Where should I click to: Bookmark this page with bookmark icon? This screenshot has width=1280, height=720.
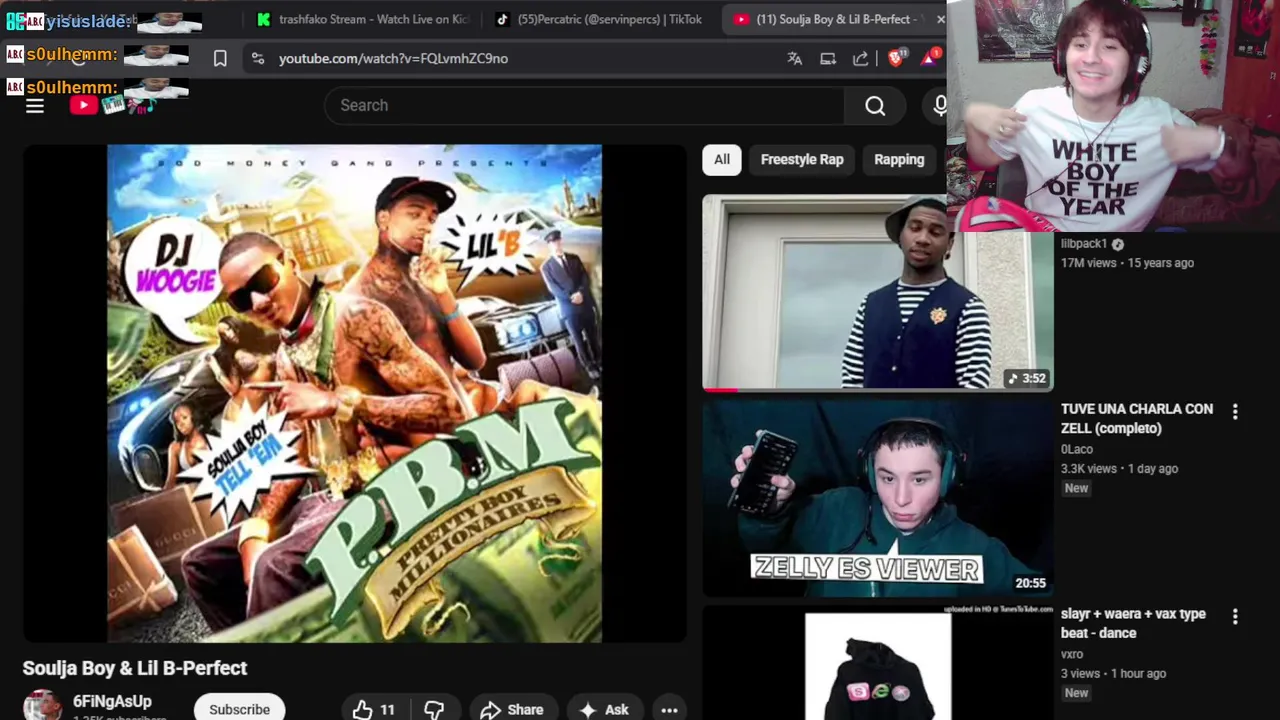coord(220,59)
